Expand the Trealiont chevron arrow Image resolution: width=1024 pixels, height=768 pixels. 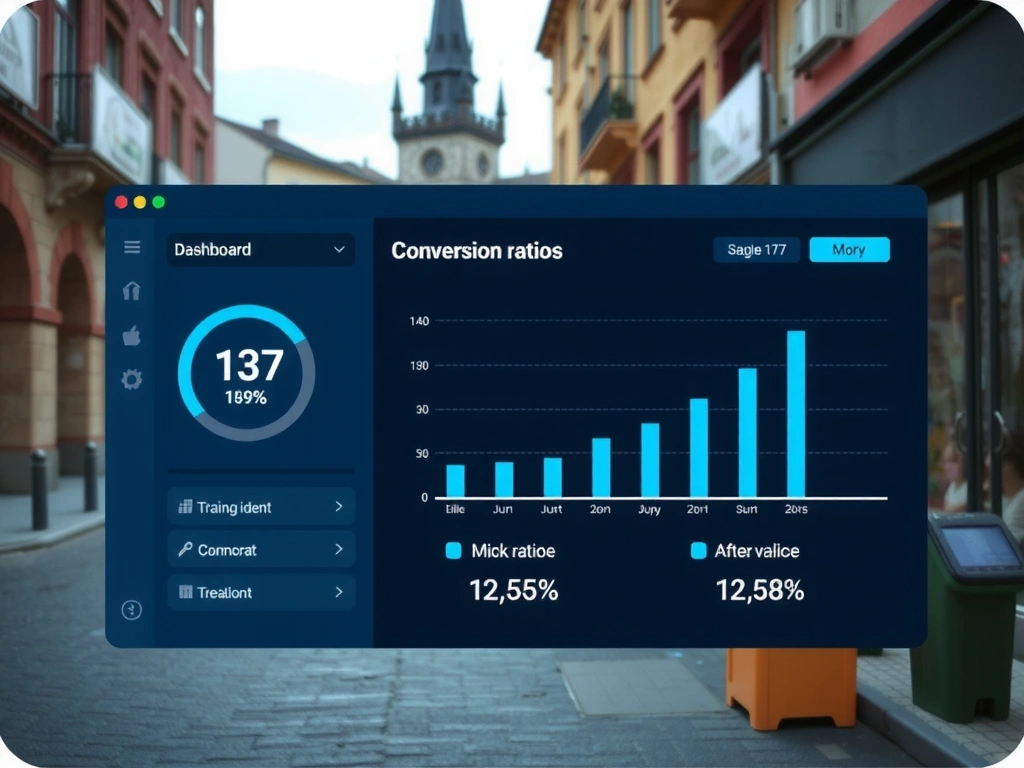pyautogui.click(x=339, y=592)
